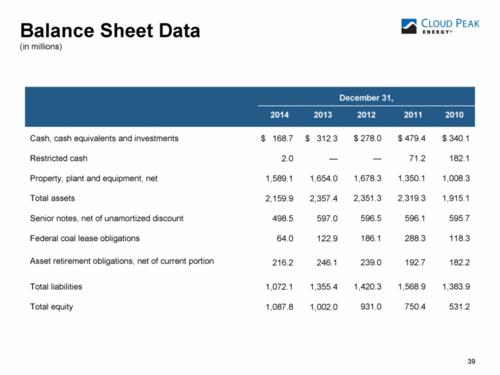The height and width of the screenshot is (375, 500).
Task: Click the December 31 header label
Action: point(366,98)
